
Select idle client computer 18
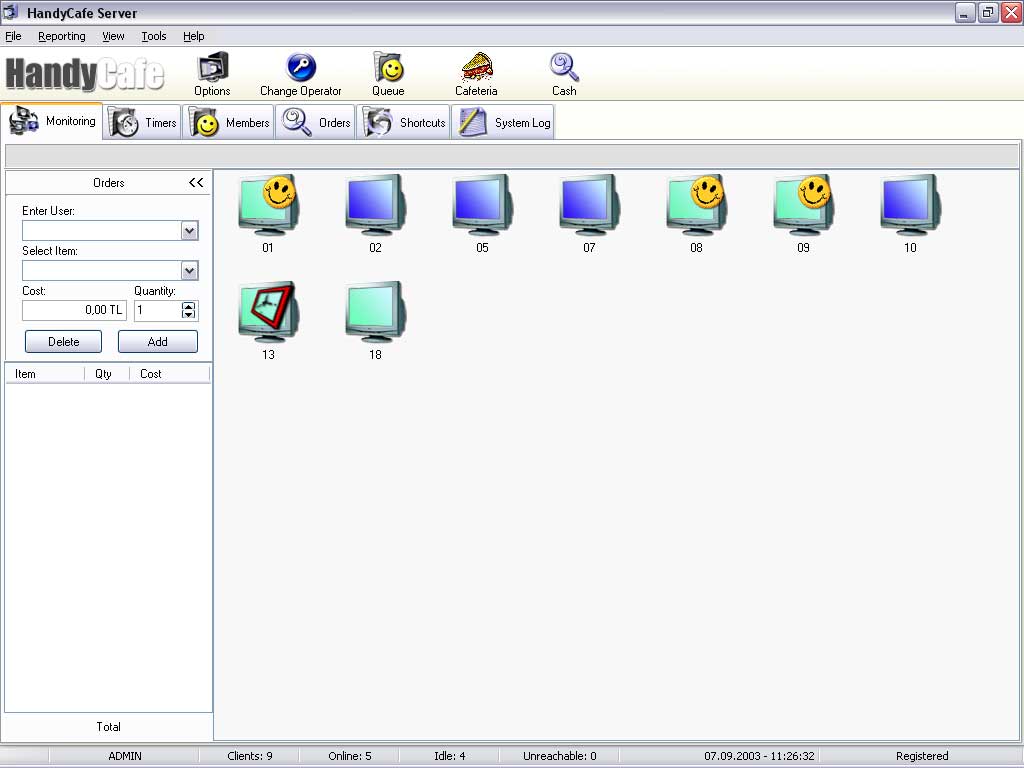375,313
